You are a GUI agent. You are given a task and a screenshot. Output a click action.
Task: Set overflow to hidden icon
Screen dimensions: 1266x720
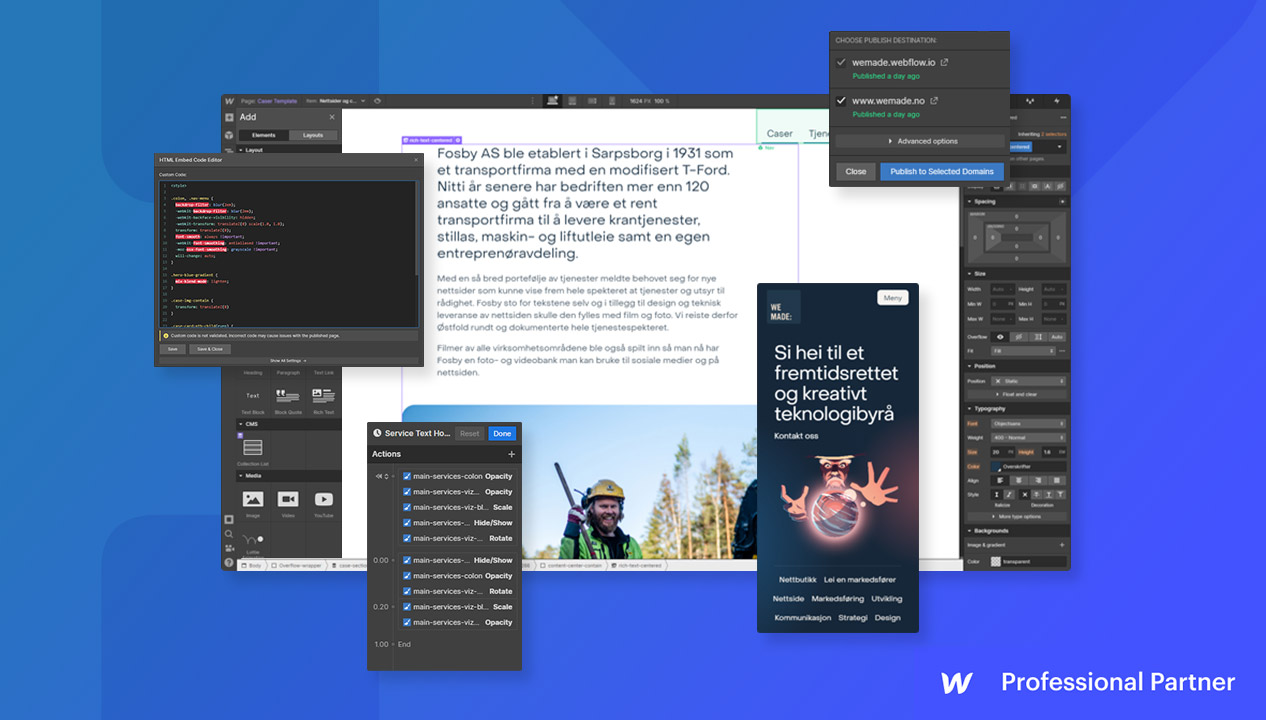click(1019, 336)
